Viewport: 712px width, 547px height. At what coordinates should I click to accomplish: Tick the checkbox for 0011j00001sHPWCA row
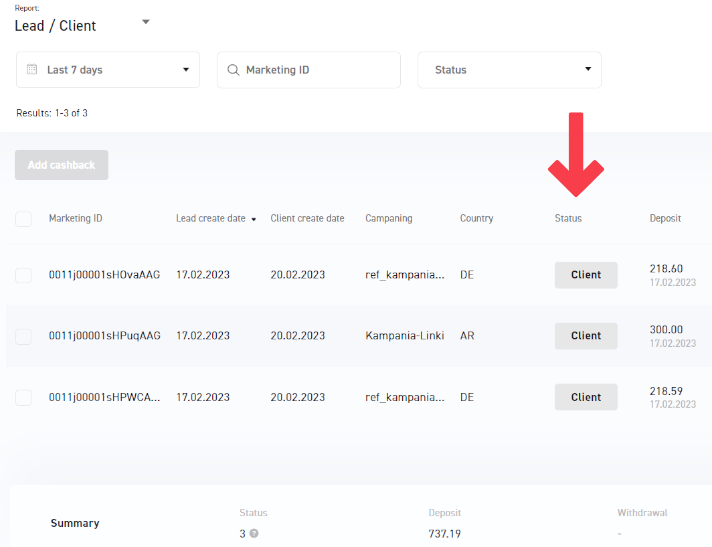[23, 397]
